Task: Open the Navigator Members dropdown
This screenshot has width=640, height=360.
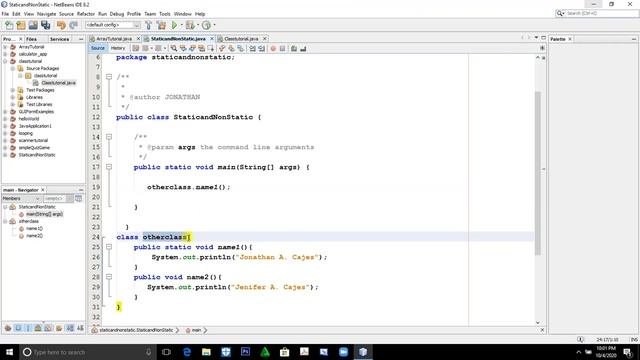Action: 21,198
